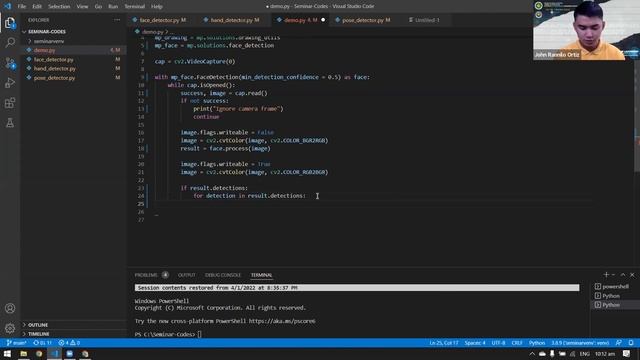Image resolution: width=640 pixels, height=360 pixels.
Task: Collapse the SEMINAR-CODES folder section
Action: coord(73,31)
